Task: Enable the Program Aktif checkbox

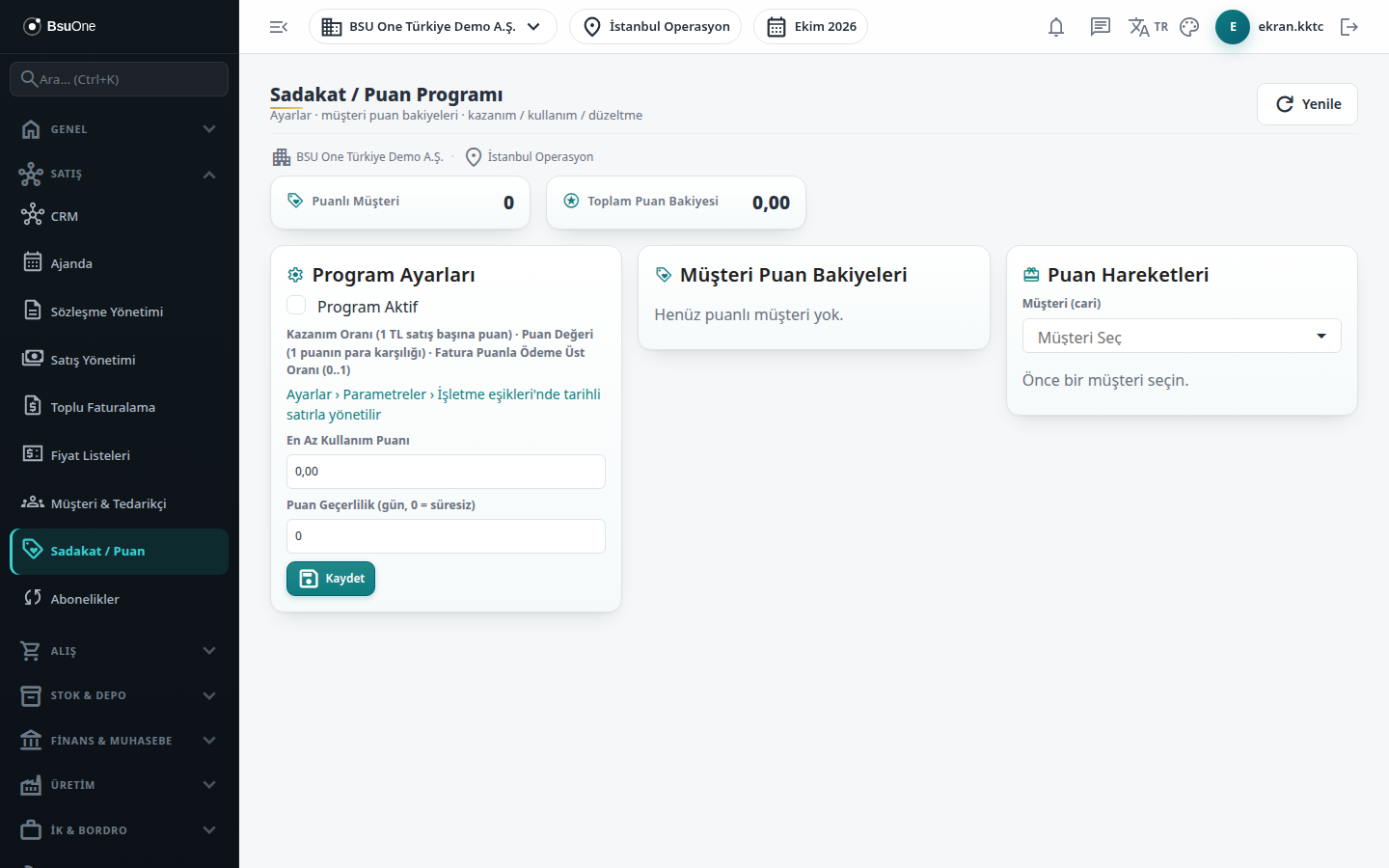Action: pos(297,306)
